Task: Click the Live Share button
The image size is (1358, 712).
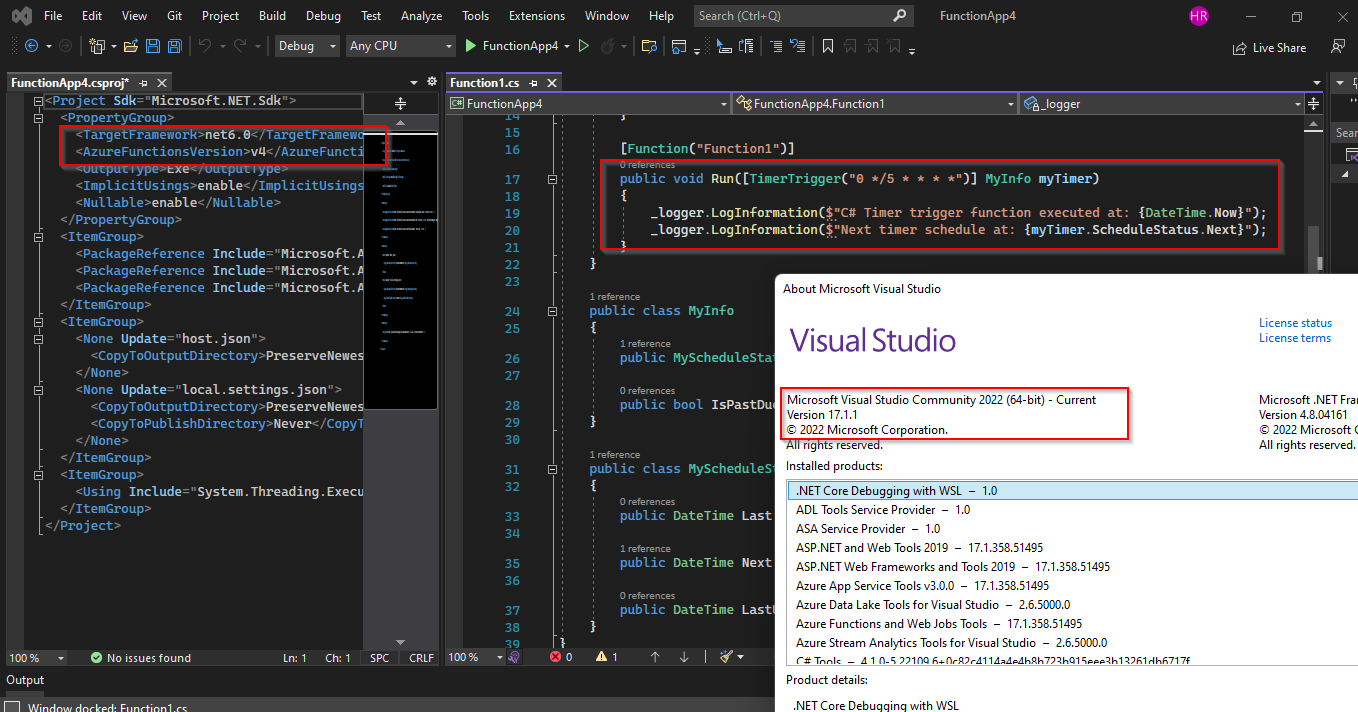Action: pos(1269,47)
